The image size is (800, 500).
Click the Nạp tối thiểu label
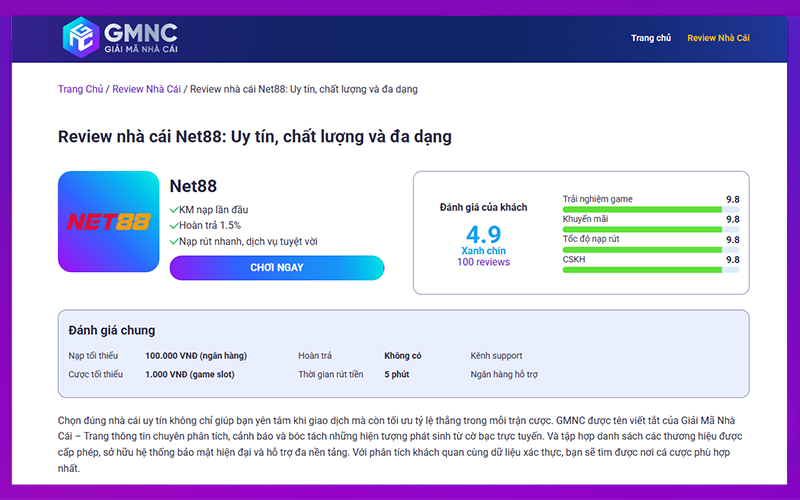point(93,356)
